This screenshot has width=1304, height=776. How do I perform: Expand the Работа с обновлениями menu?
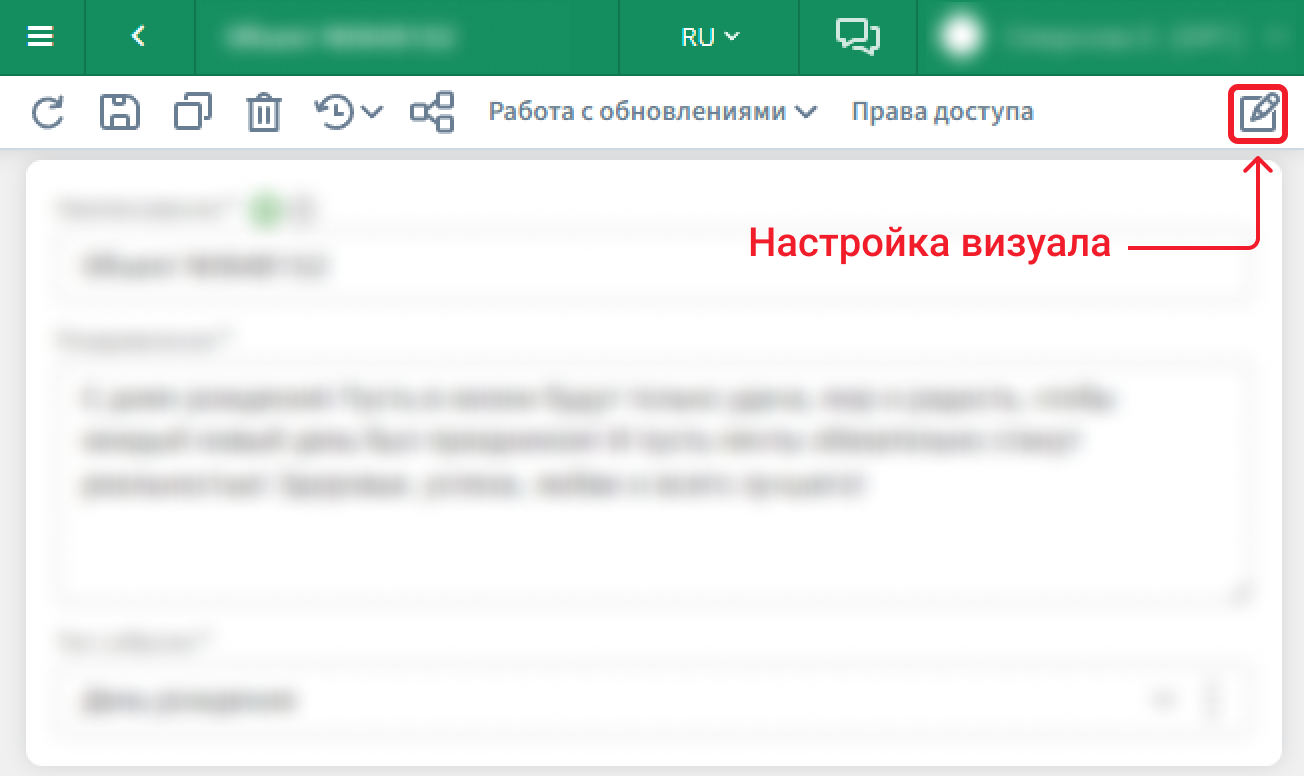[652, 112]
